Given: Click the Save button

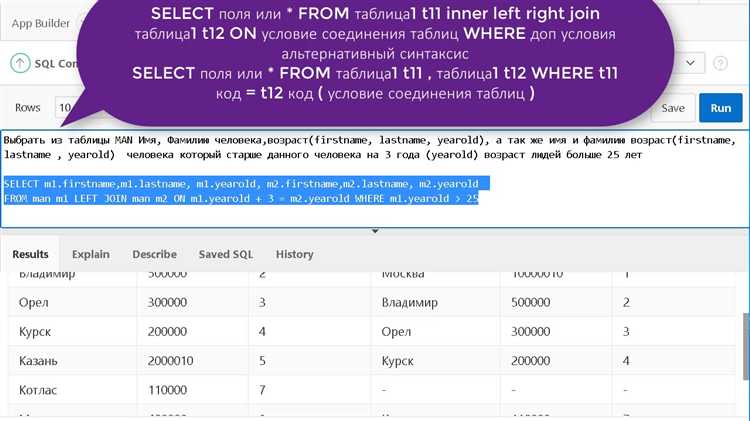Looking at the screenshot, I should tap(673, 108).
